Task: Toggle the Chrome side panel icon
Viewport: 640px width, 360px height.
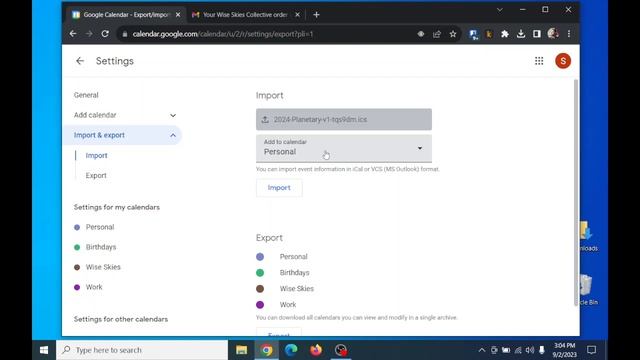Action: point(537,34)
